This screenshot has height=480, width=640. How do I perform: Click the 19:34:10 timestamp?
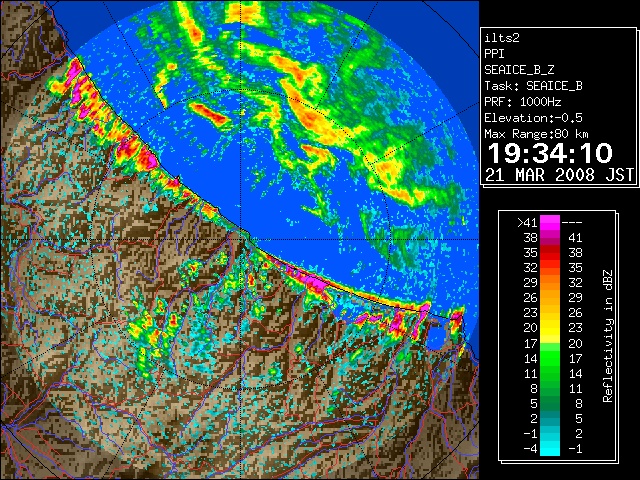tap(550, 153)
